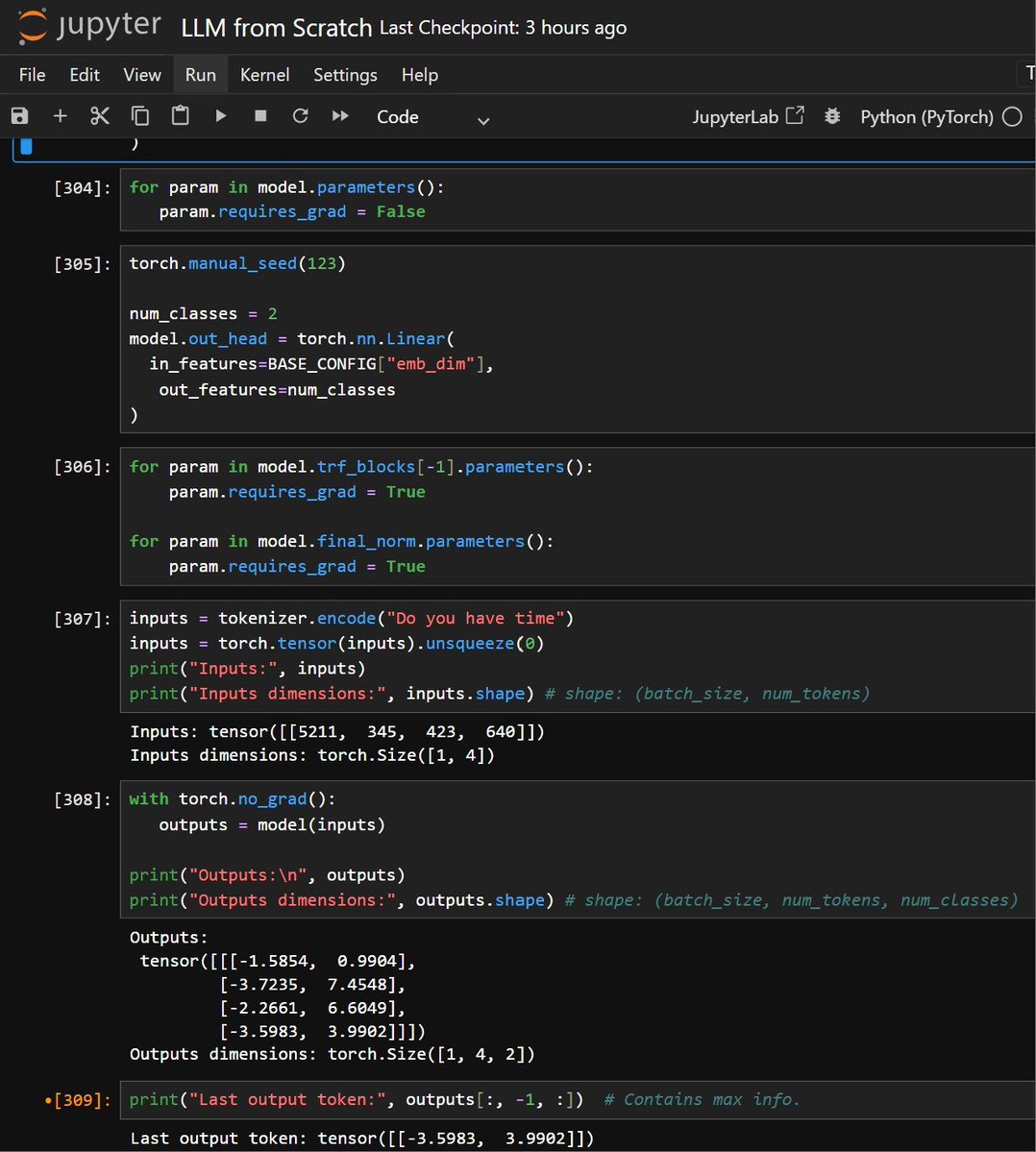
Task: Cut the selected cell with the scissors icon
Action: pyautogui.click(x=100, y=116)
